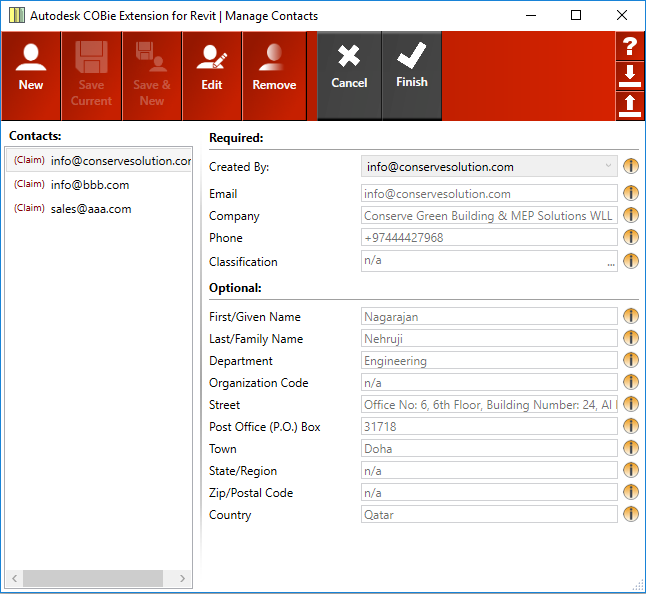Select the sales@aaa.com contact
646x594 pixels.
(x=91, y=209)
